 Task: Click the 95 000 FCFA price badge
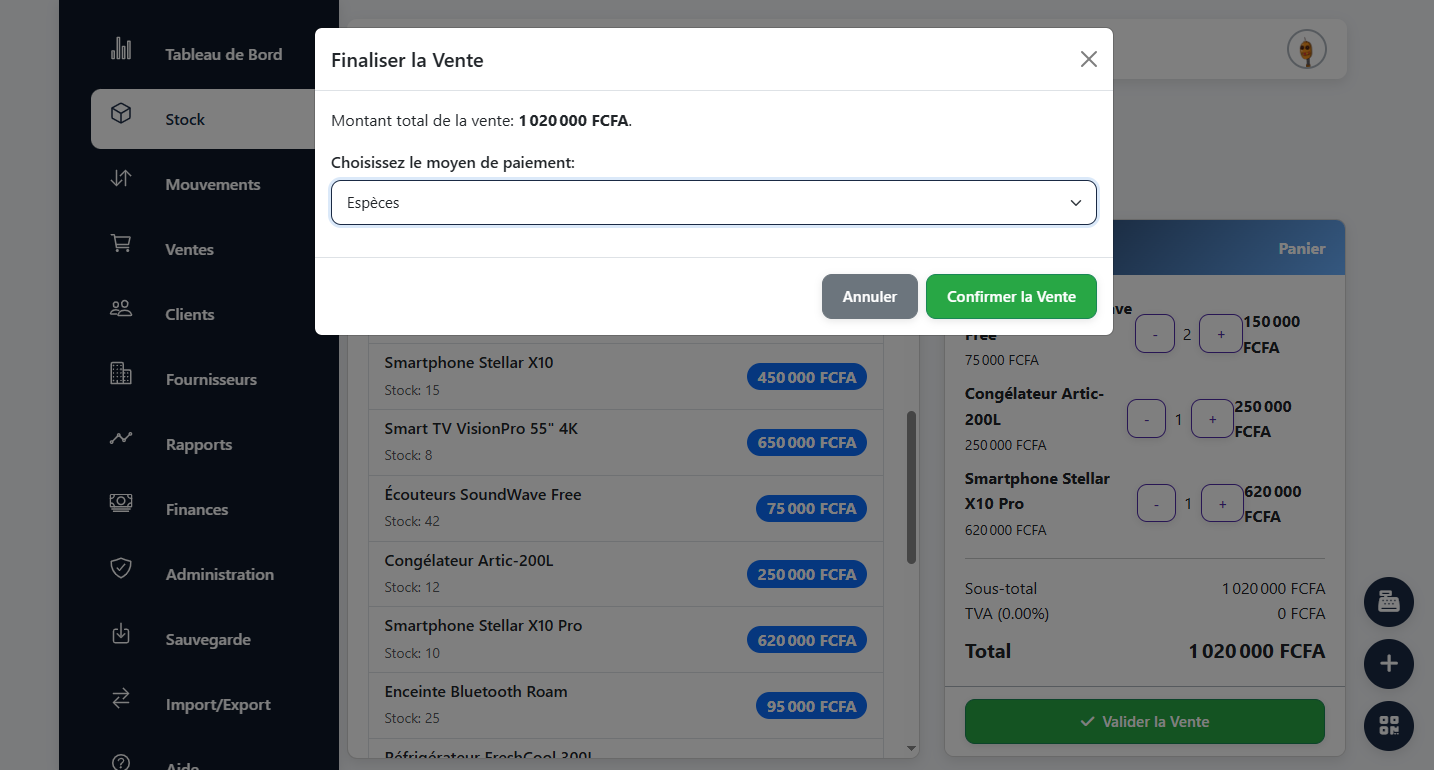[x=811, y=706]
